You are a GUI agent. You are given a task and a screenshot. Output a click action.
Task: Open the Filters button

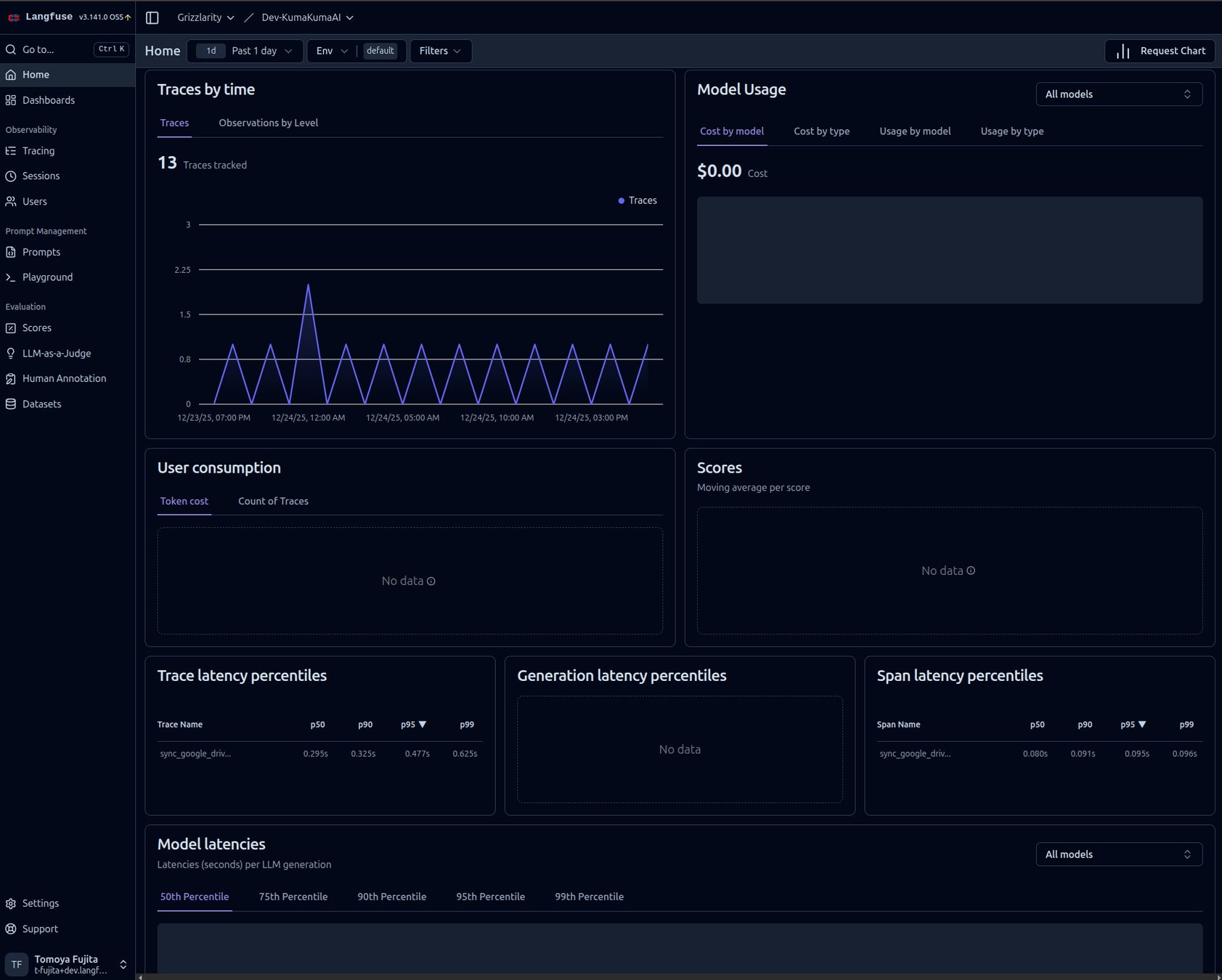(x=440, y=51)
